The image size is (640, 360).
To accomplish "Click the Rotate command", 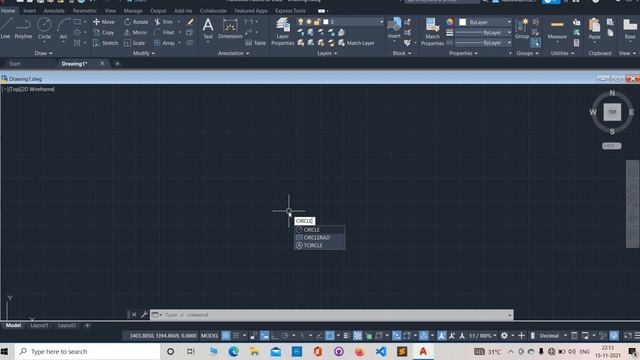I will click(136, 22).
